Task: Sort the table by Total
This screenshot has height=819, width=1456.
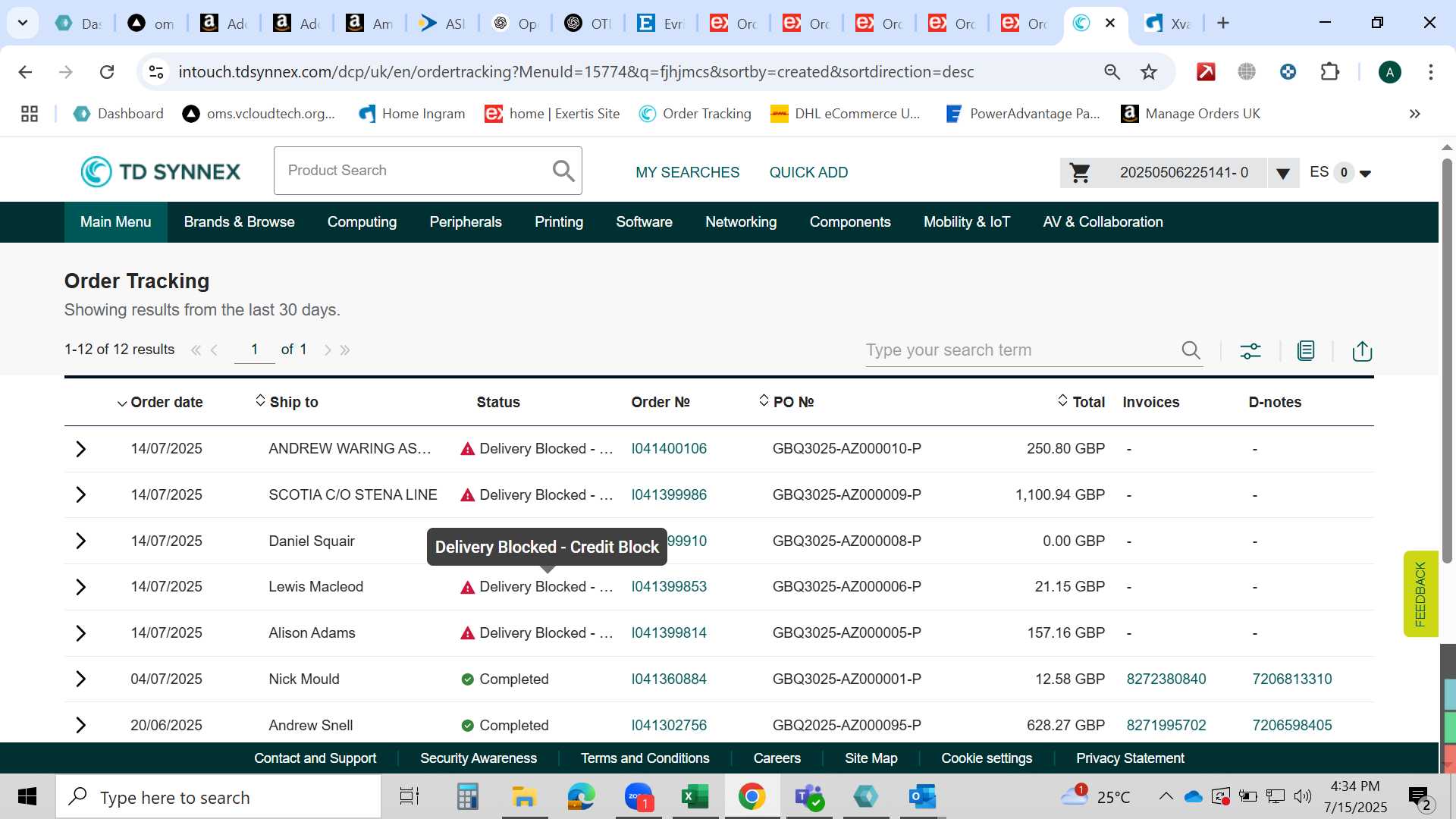Action: (1081, 402)
